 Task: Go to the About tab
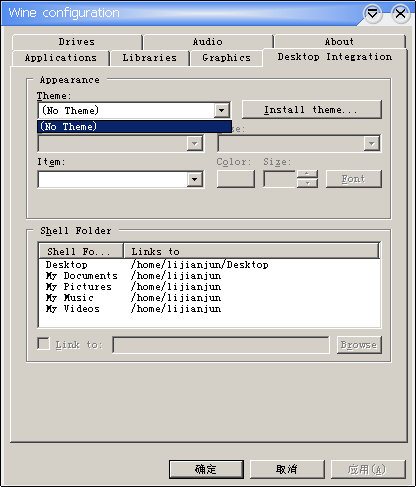point(340,42)
